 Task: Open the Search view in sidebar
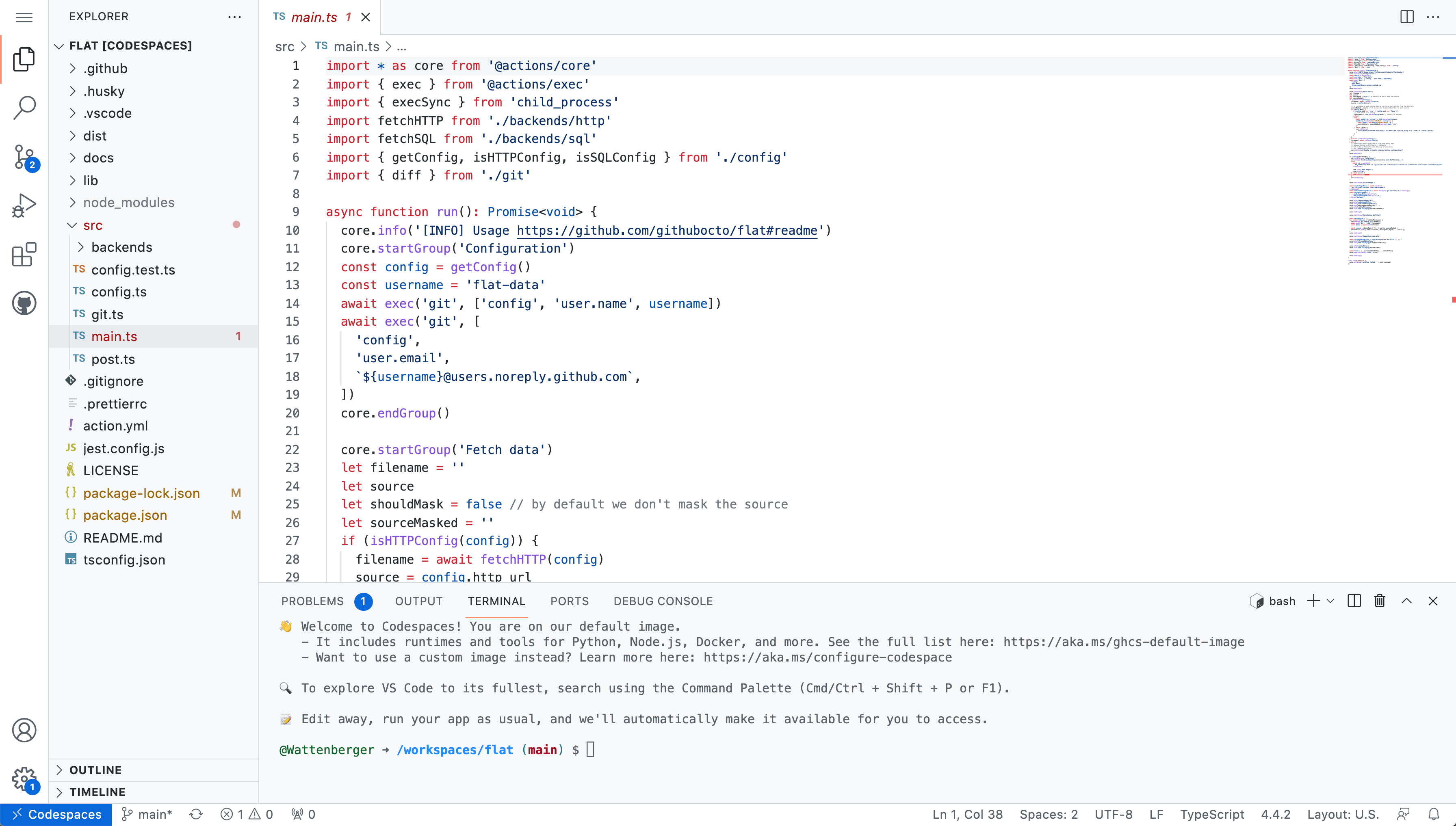pos(24,108)
